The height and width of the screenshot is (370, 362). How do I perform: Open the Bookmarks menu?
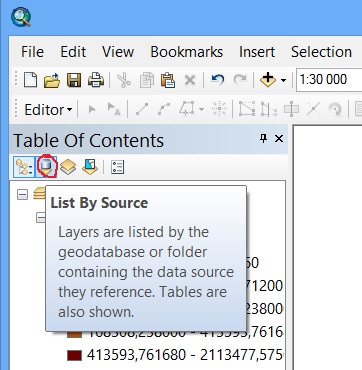[187, 52]
